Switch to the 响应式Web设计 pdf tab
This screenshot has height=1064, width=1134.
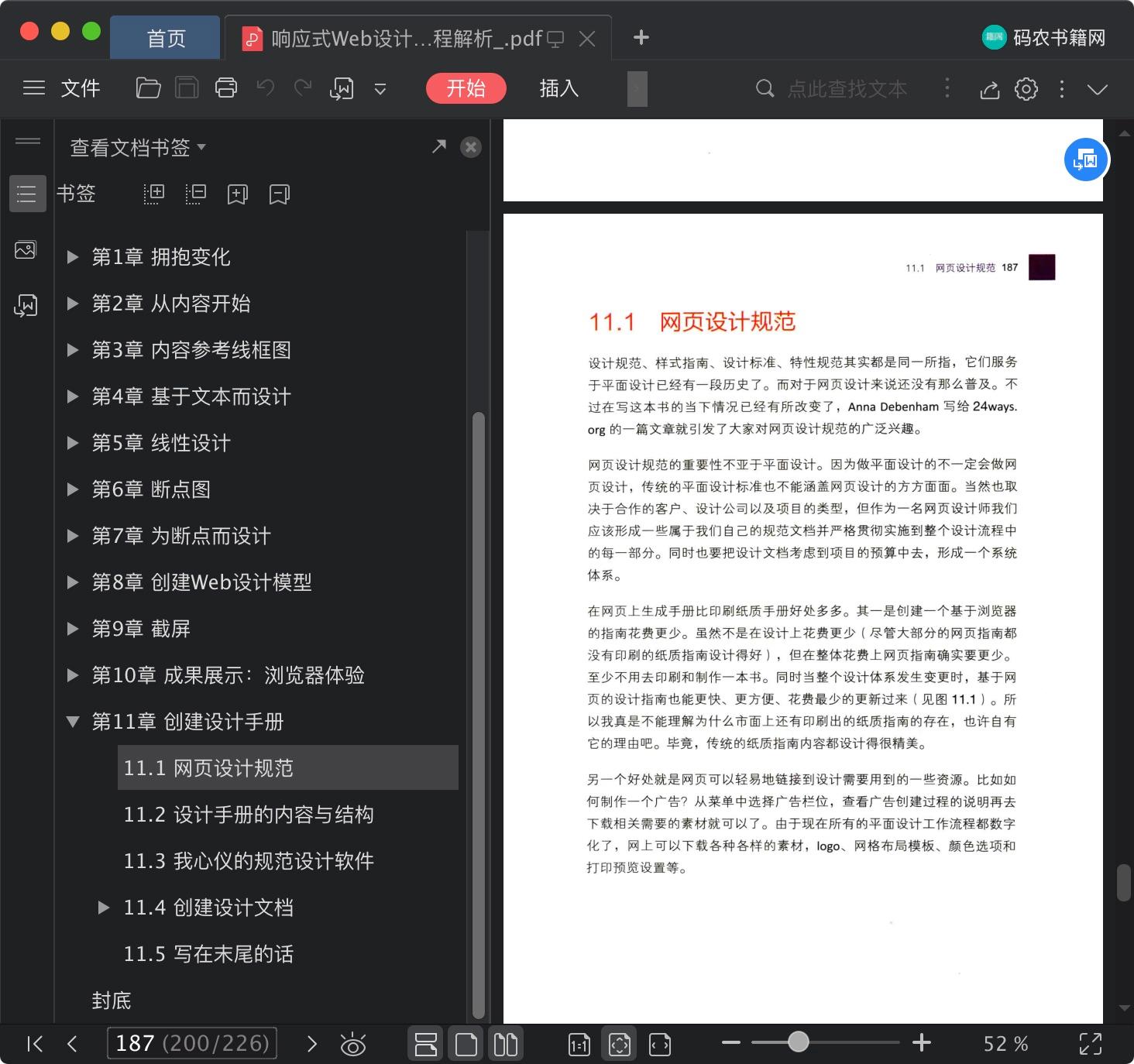pos(407,38)
